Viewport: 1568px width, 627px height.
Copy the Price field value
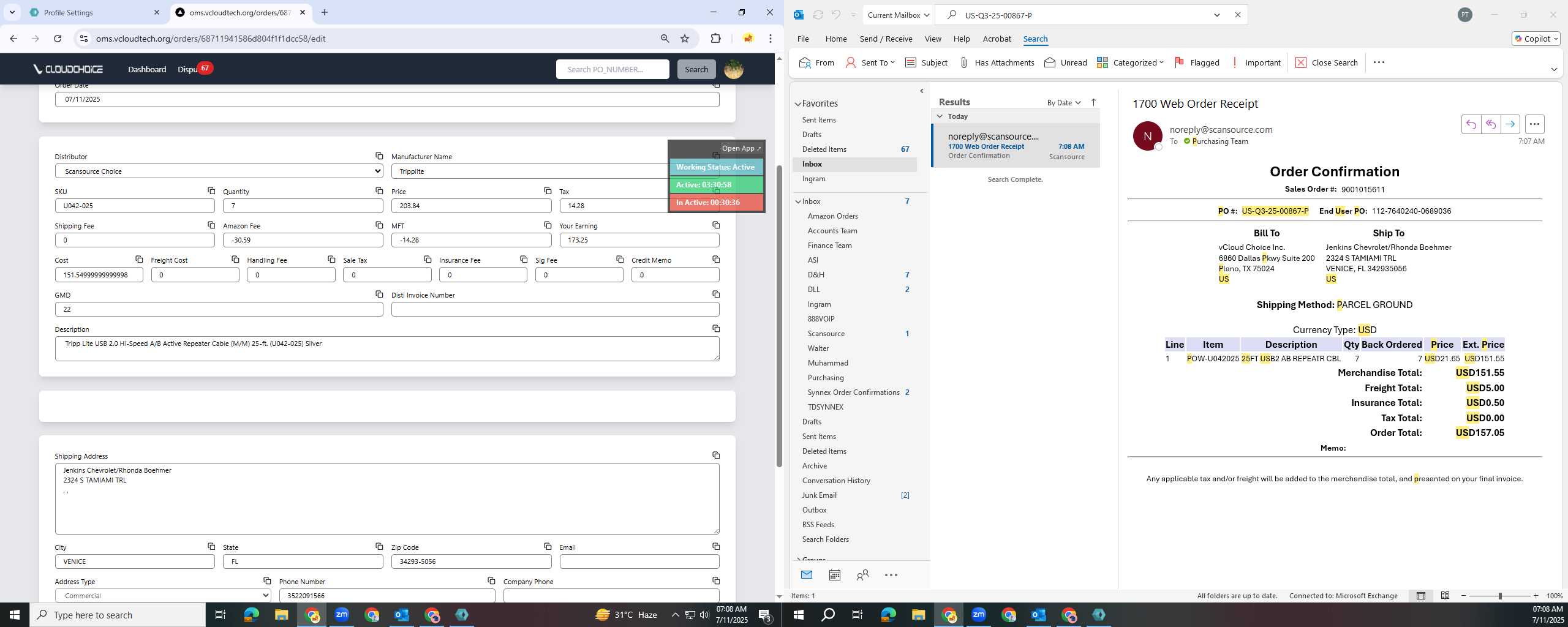[548, 191]
